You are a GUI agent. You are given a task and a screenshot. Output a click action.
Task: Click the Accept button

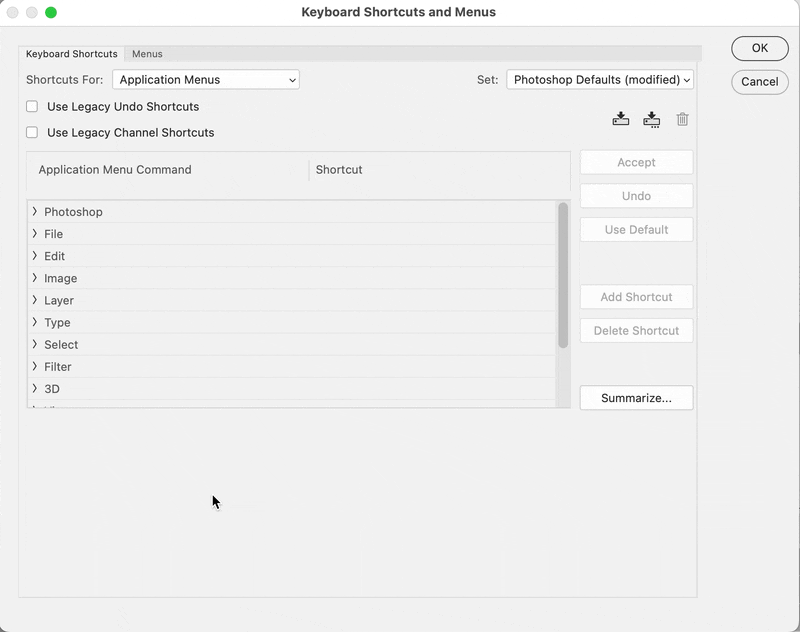[x=636, y=162]
